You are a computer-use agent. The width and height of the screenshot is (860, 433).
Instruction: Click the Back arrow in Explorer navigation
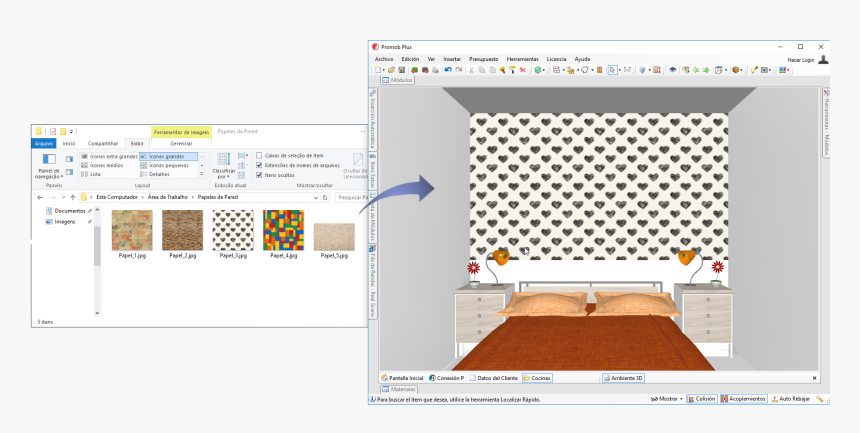[40, 198]
